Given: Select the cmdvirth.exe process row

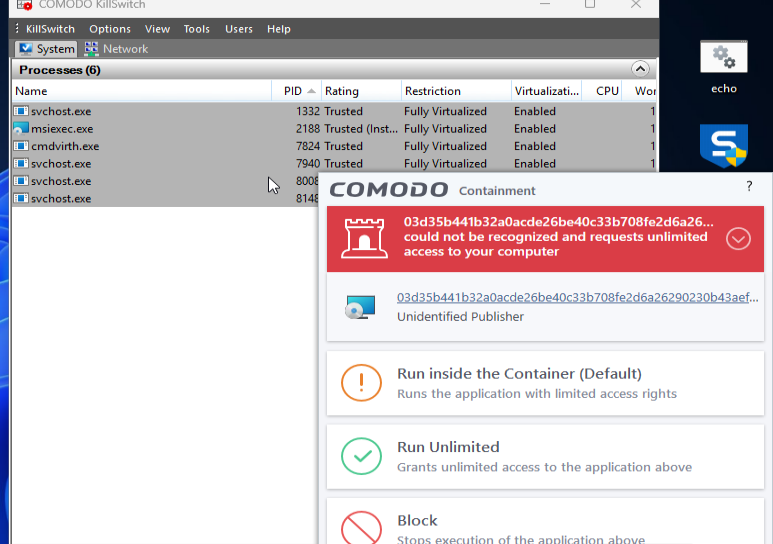Looking at the screenshot, I should point(334,146).
